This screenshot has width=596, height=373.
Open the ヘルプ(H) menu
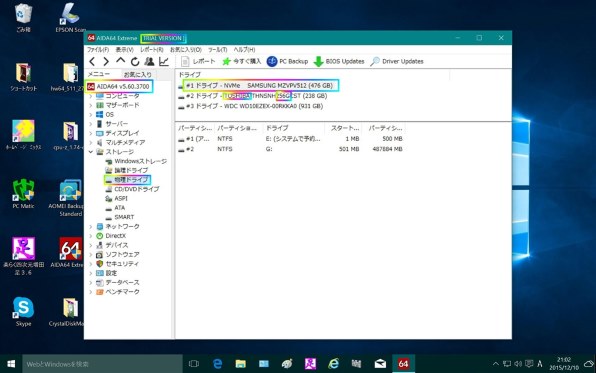(244, 49)
